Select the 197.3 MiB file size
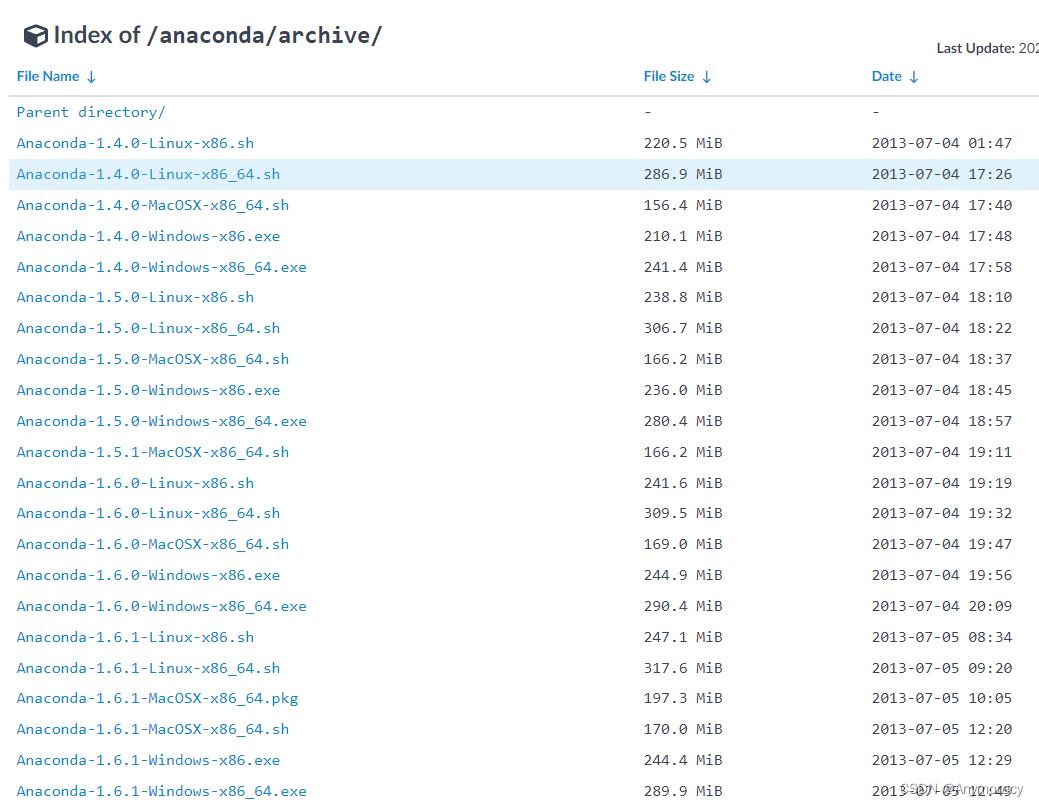The width and height of the screenshot is (1039, 806). tap(683, 698)
